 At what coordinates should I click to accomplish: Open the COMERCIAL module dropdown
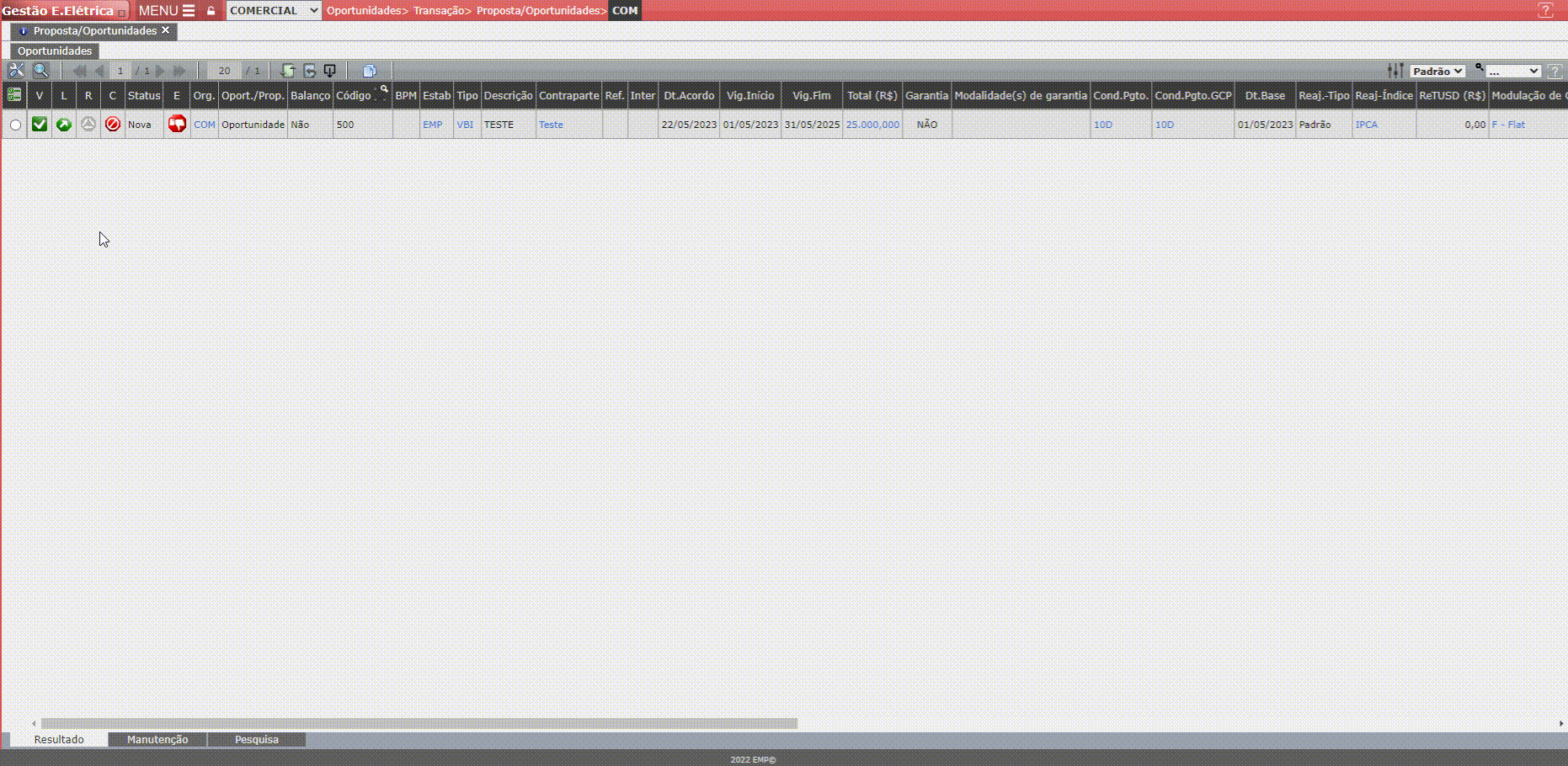coord(273,11)
